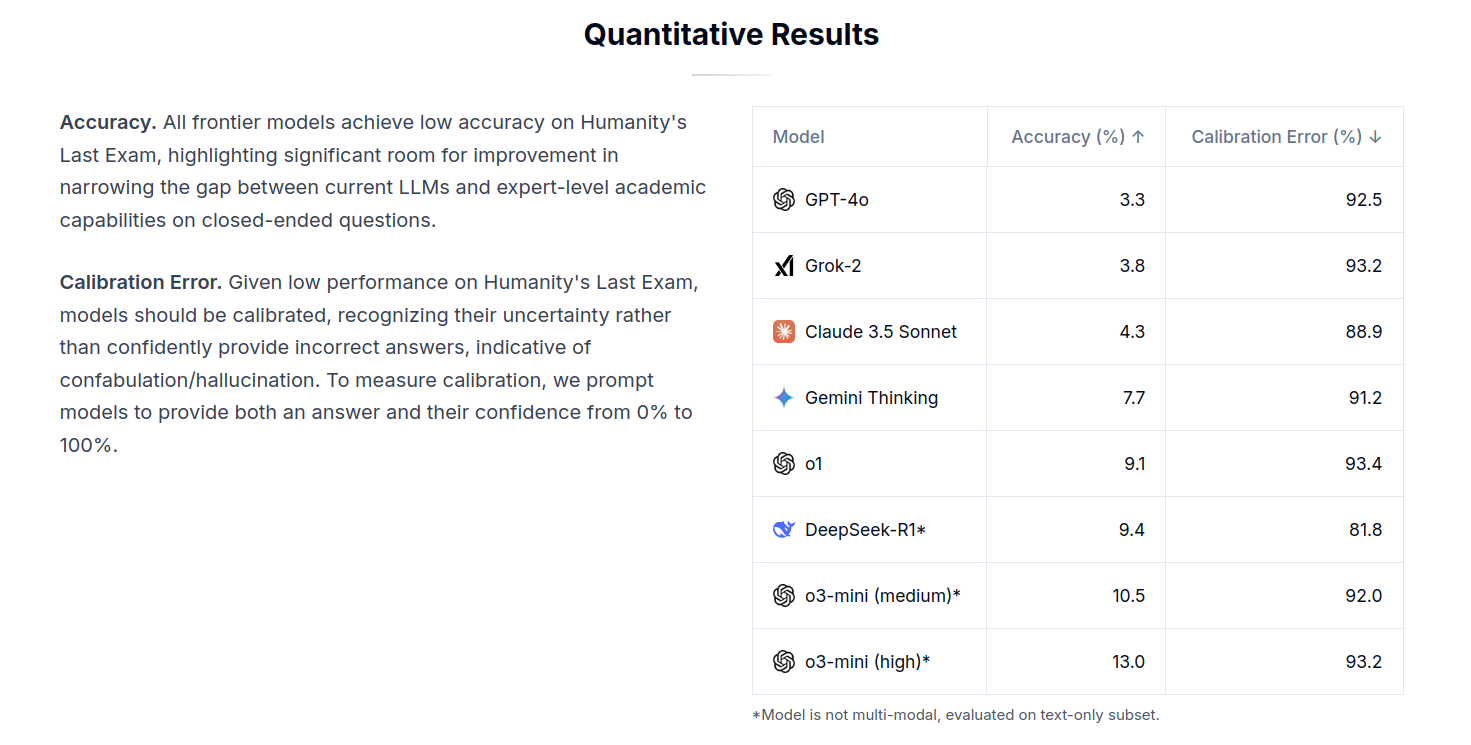Click the 81.8 calibration error value
Image resolution: width=1471 pixels, height=745 pixels.
1365,530
